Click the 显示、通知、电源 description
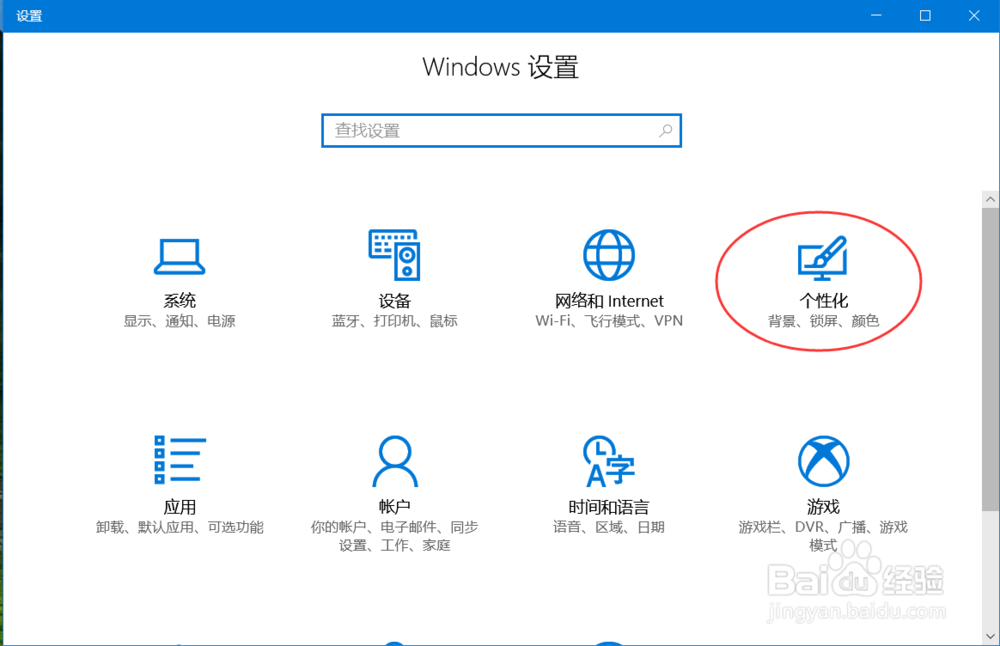The height and width of the screenshot is (646, 1000). [x=179, y=321]
